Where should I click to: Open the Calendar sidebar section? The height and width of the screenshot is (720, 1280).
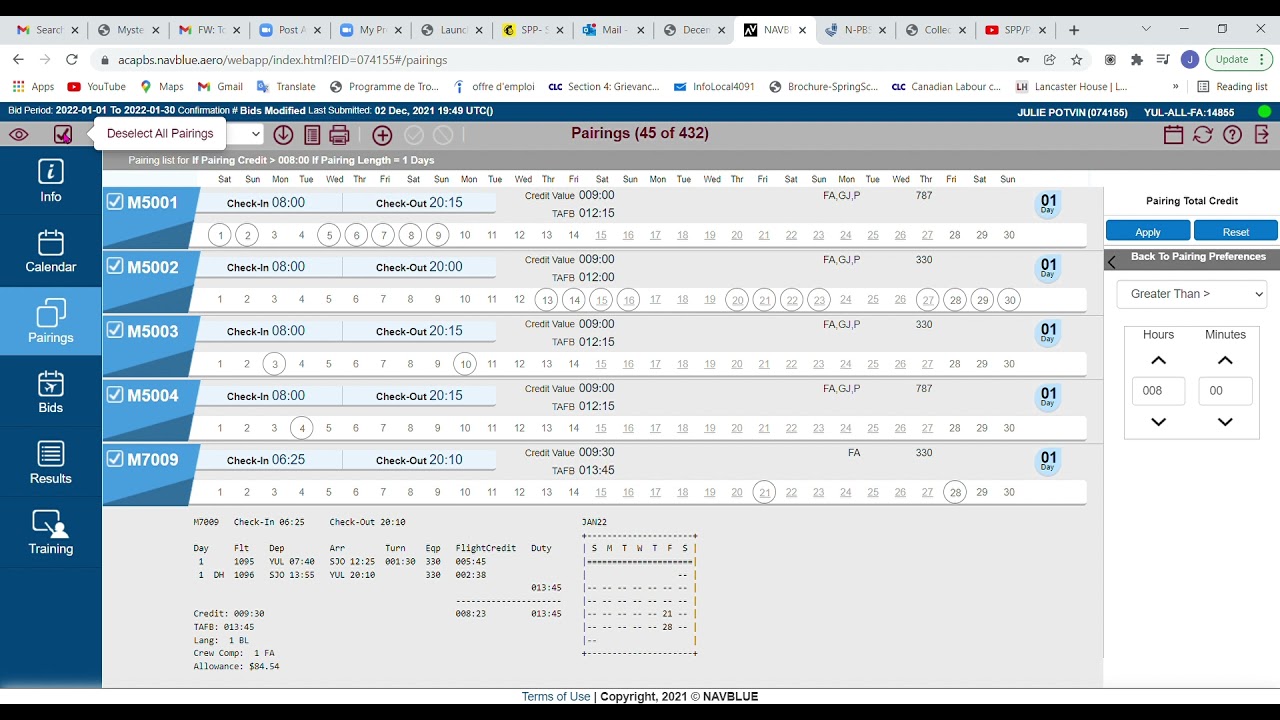click(x=51, y=251)
